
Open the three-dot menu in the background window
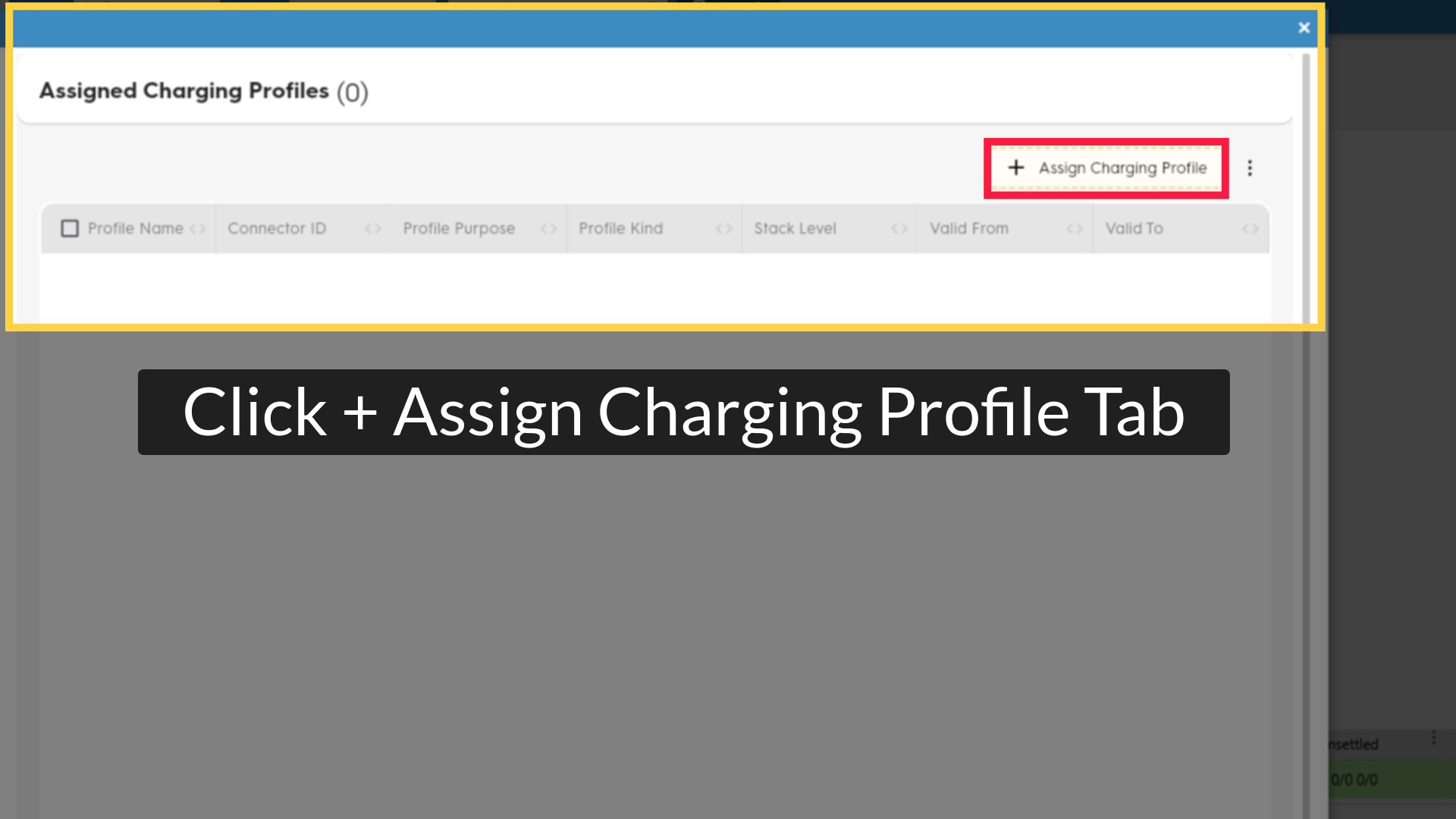click(1433, 738)
